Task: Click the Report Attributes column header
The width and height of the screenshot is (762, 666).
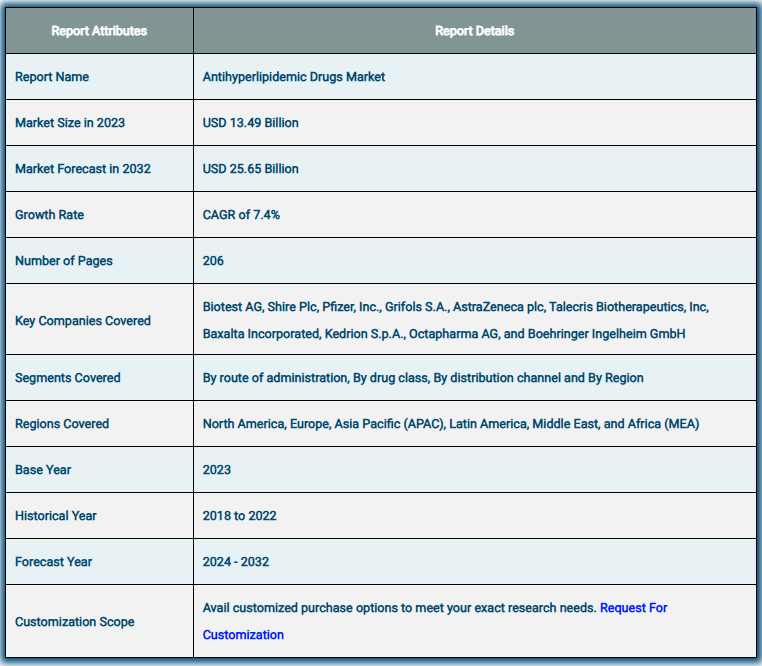Action: pyautogui.click(x=99, y=31)
